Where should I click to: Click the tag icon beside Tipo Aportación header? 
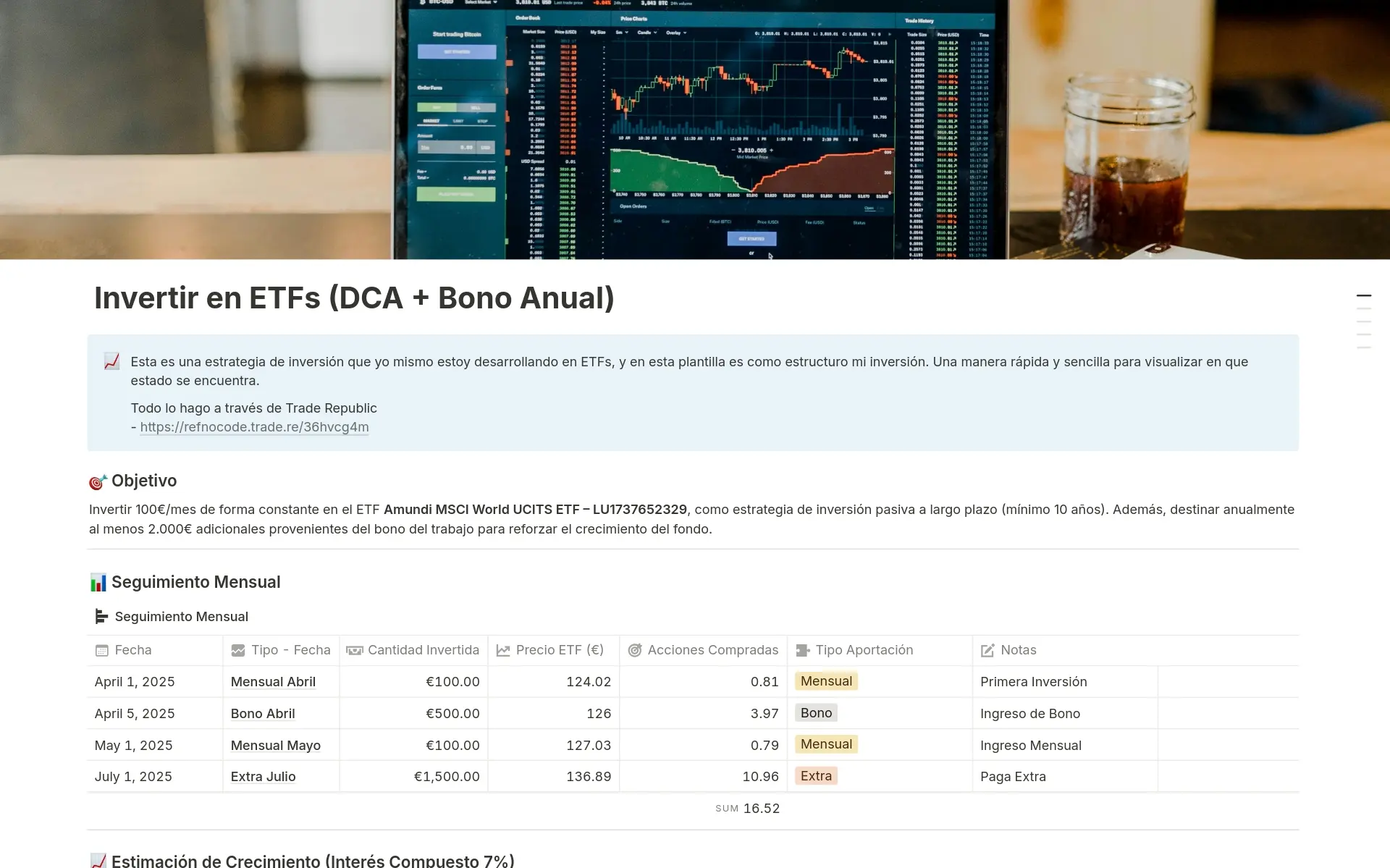coord(801,650)
